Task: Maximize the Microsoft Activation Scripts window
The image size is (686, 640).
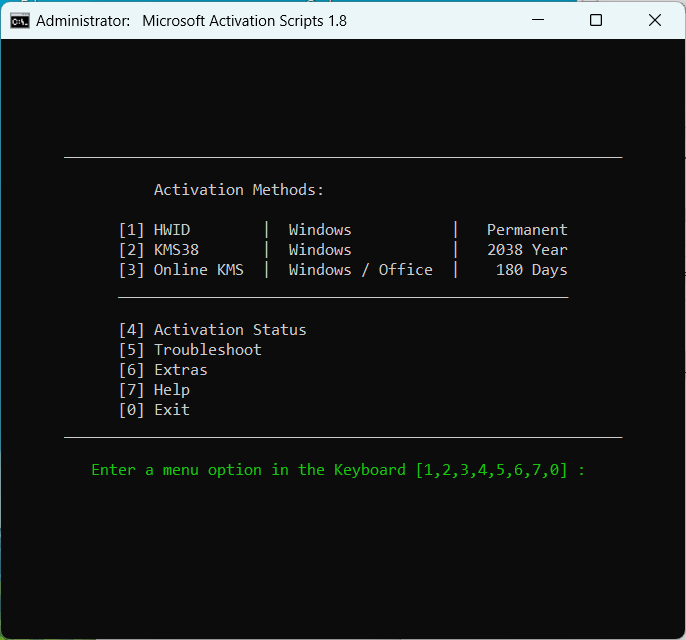Action: [596, 20]
